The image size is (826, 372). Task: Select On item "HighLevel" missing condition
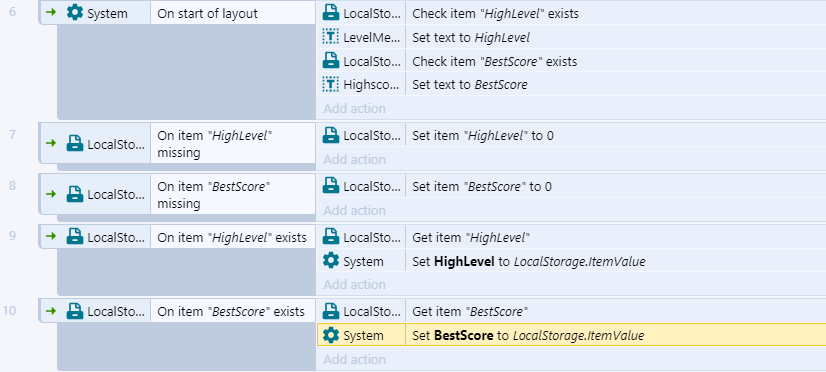click(x=233, y=143)
